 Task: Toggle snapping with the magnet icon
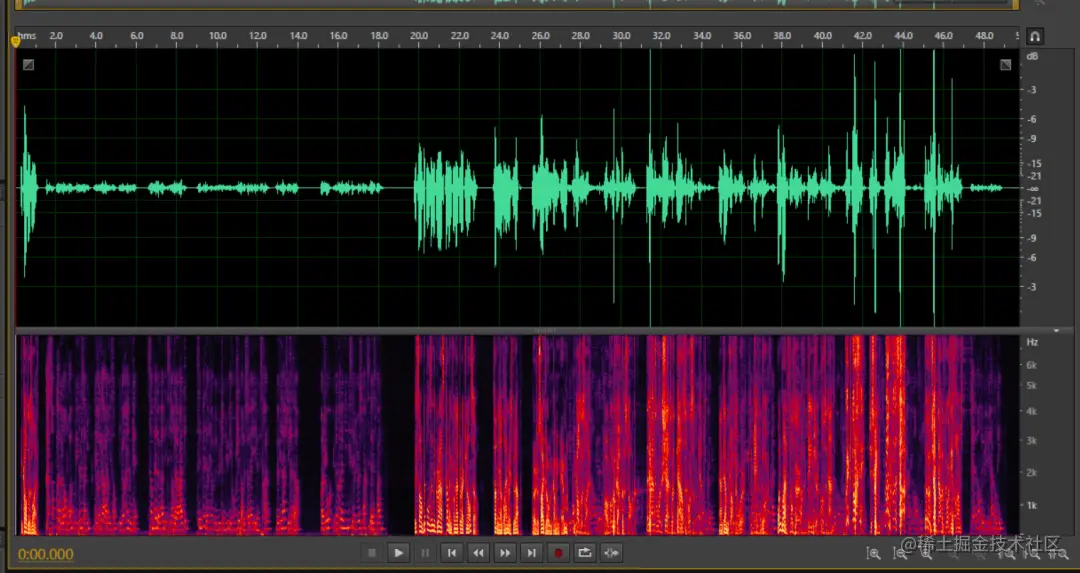[1035, 36]
